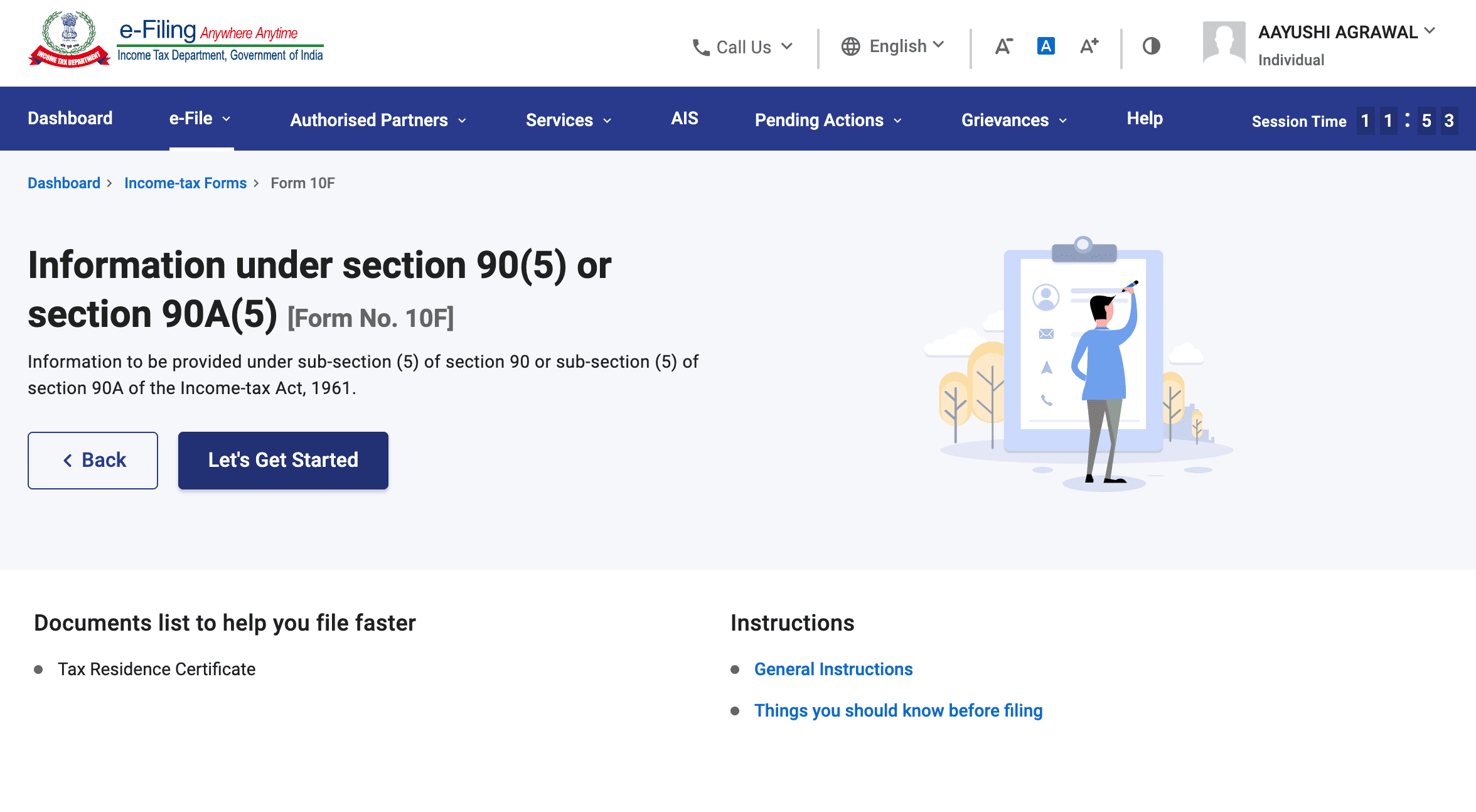1476x812 pixels.
Task: Click the Back button
Action: 93,460
